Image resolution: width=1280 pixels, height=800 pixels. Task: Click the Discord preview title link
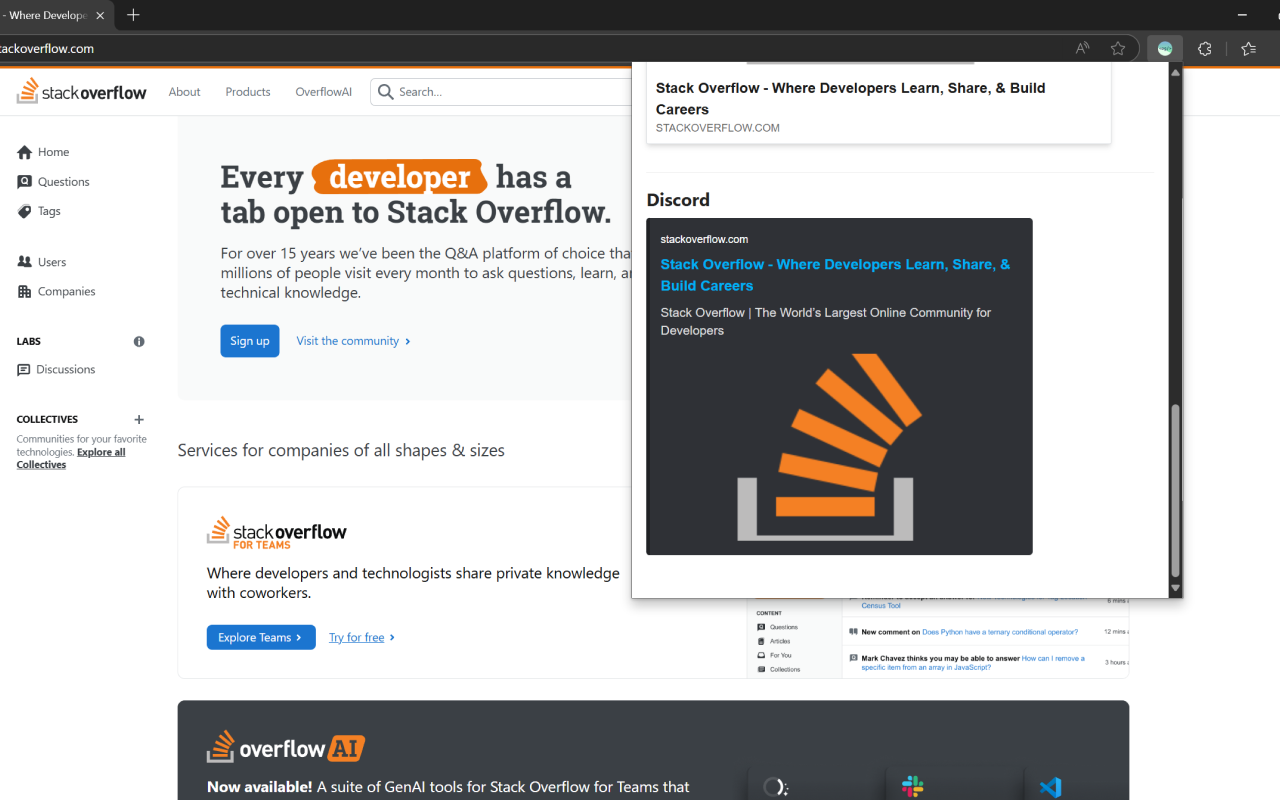point(835,275)
